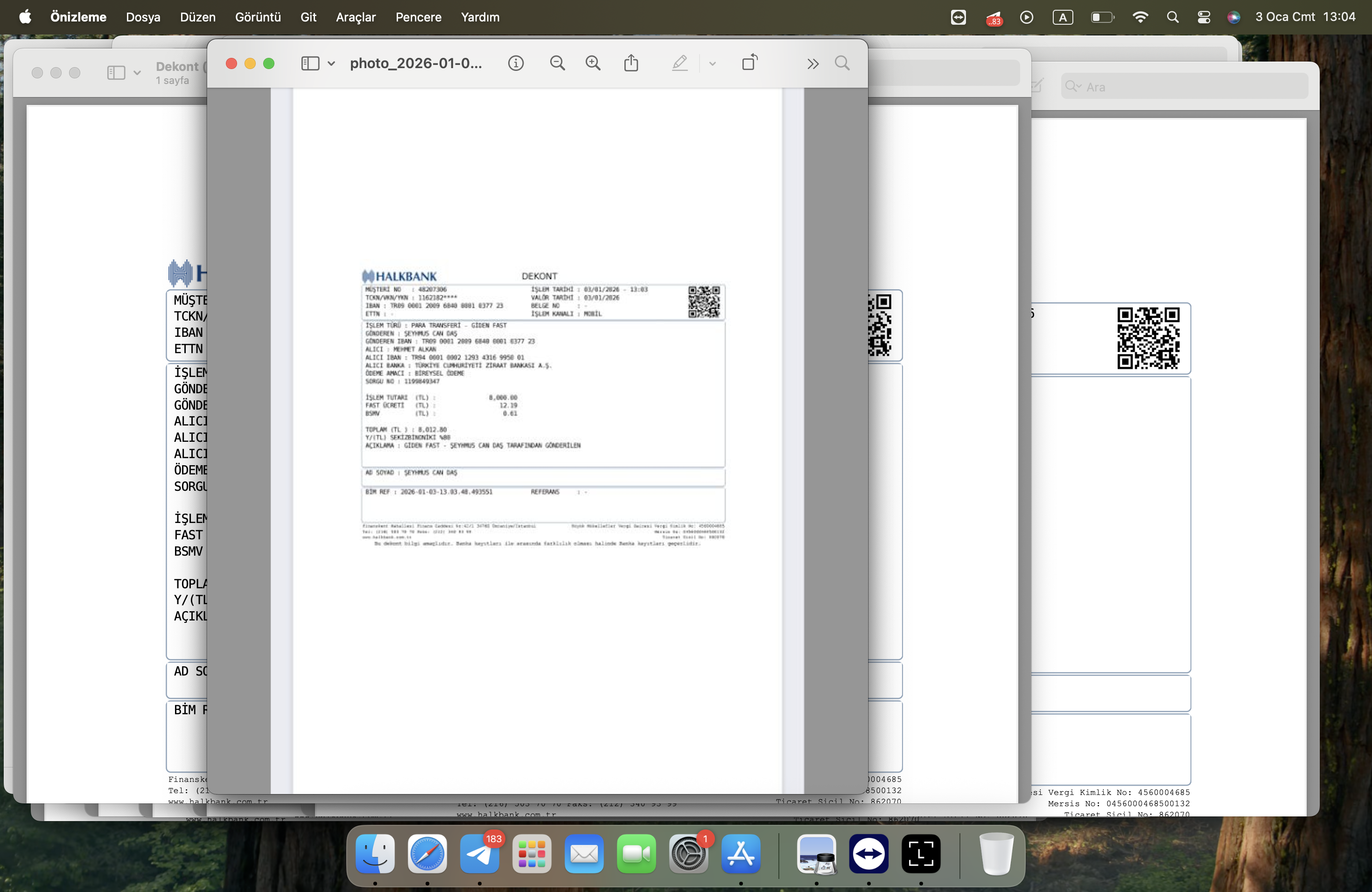This screenshot has width=1372, height=892.
Task: Open the Dosya menu
Action: pyautogui.click(x=143, y=17)
